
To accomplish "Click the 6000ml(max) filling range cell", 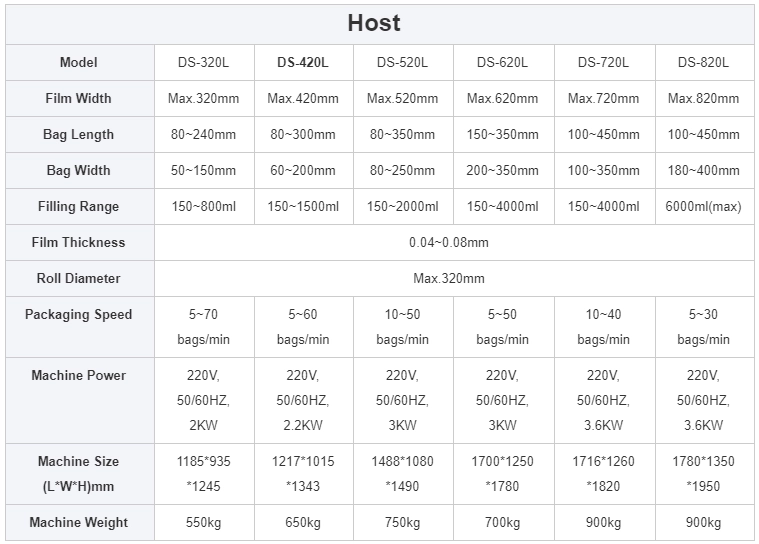I will tap(704, 206).
